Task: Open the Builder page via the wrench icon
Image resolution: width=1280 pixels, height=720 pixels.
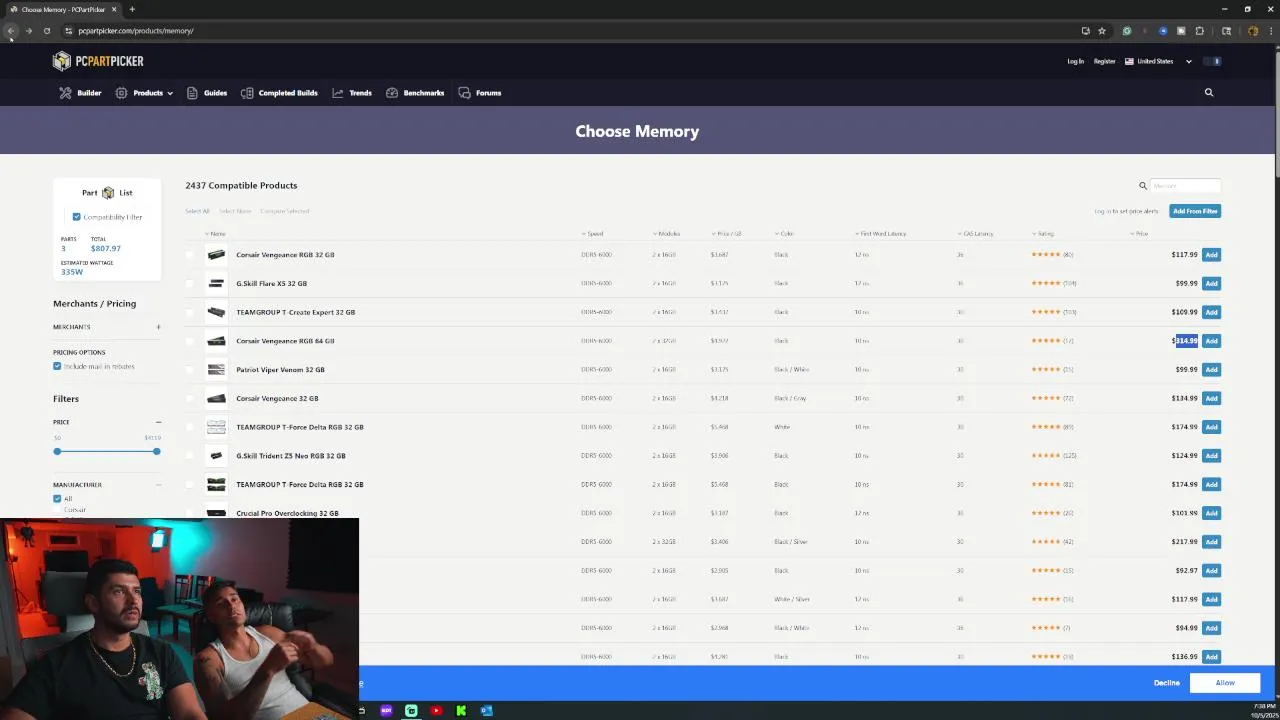Action: point(65,93)
